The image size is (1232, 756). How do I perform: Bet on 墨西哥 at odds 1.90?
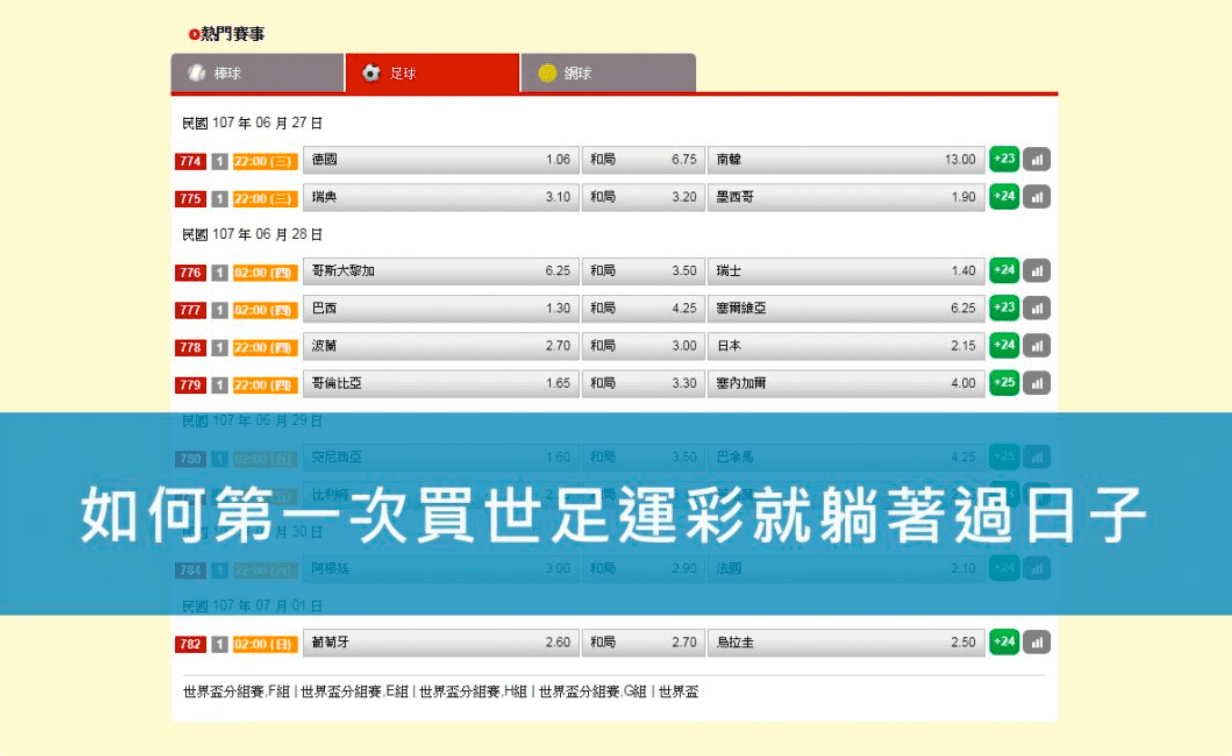[x=847, y=197]
